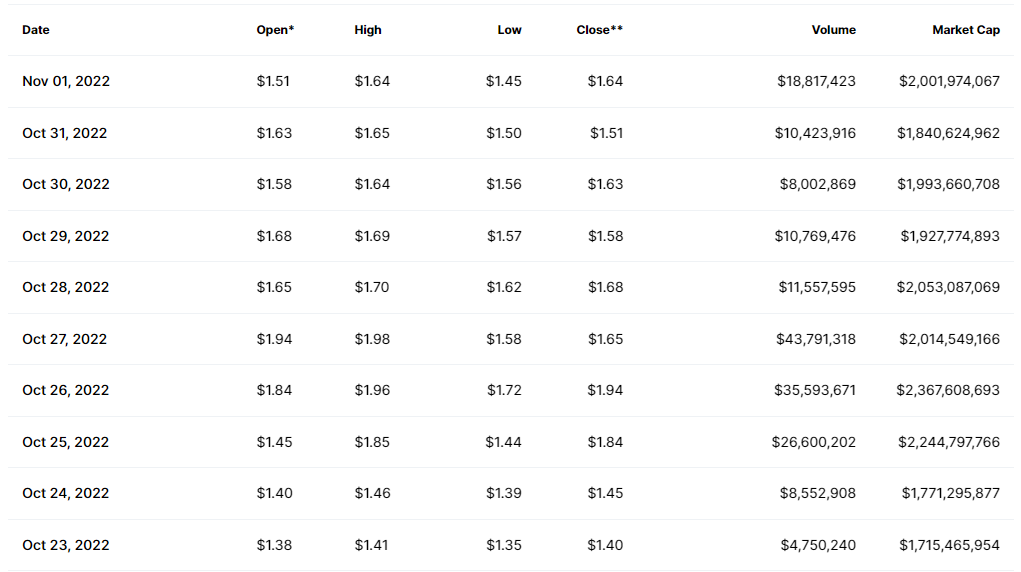Click the $1.35 low price value
Viewport: 1021px width, 572px height.
pyautogui.click(x=503, y=545)
